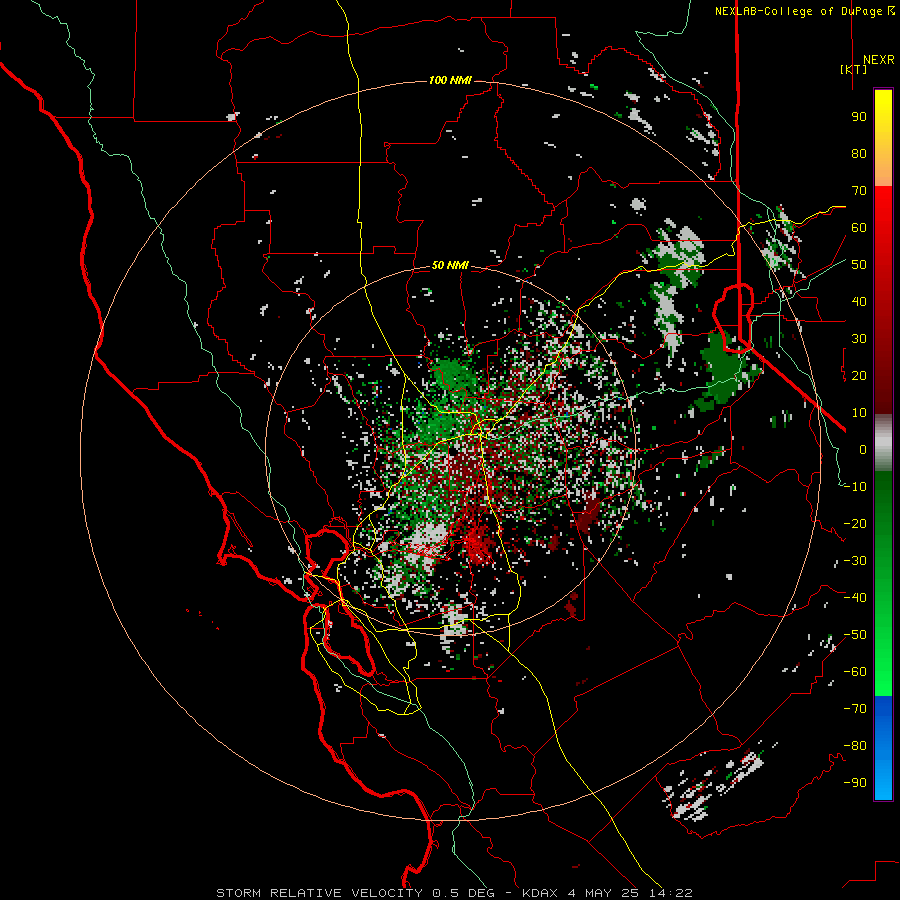Viewport: 900px width, 900px height.
Task: Click the -40 value on velocity scale
Action: 855,598
